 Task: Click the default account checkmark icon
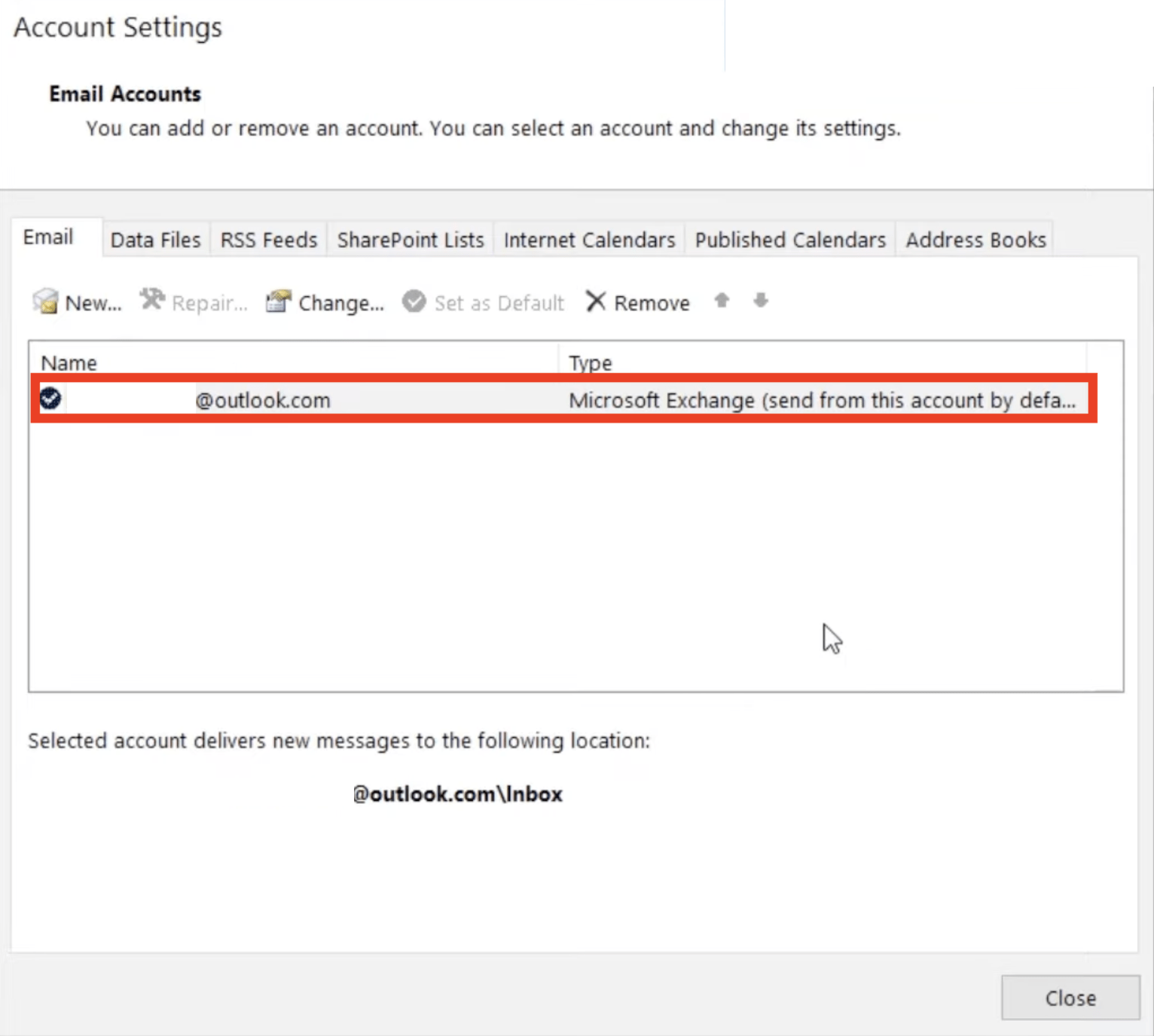click(50, 398)
